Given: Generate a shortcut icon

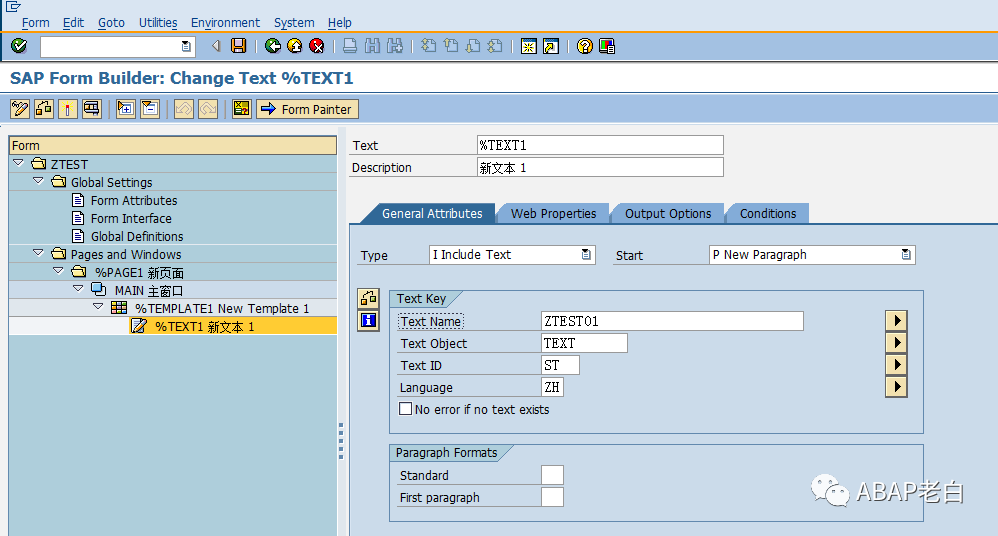Looking at the screenshot, I should pyautogui.click(x=551, y=46).
